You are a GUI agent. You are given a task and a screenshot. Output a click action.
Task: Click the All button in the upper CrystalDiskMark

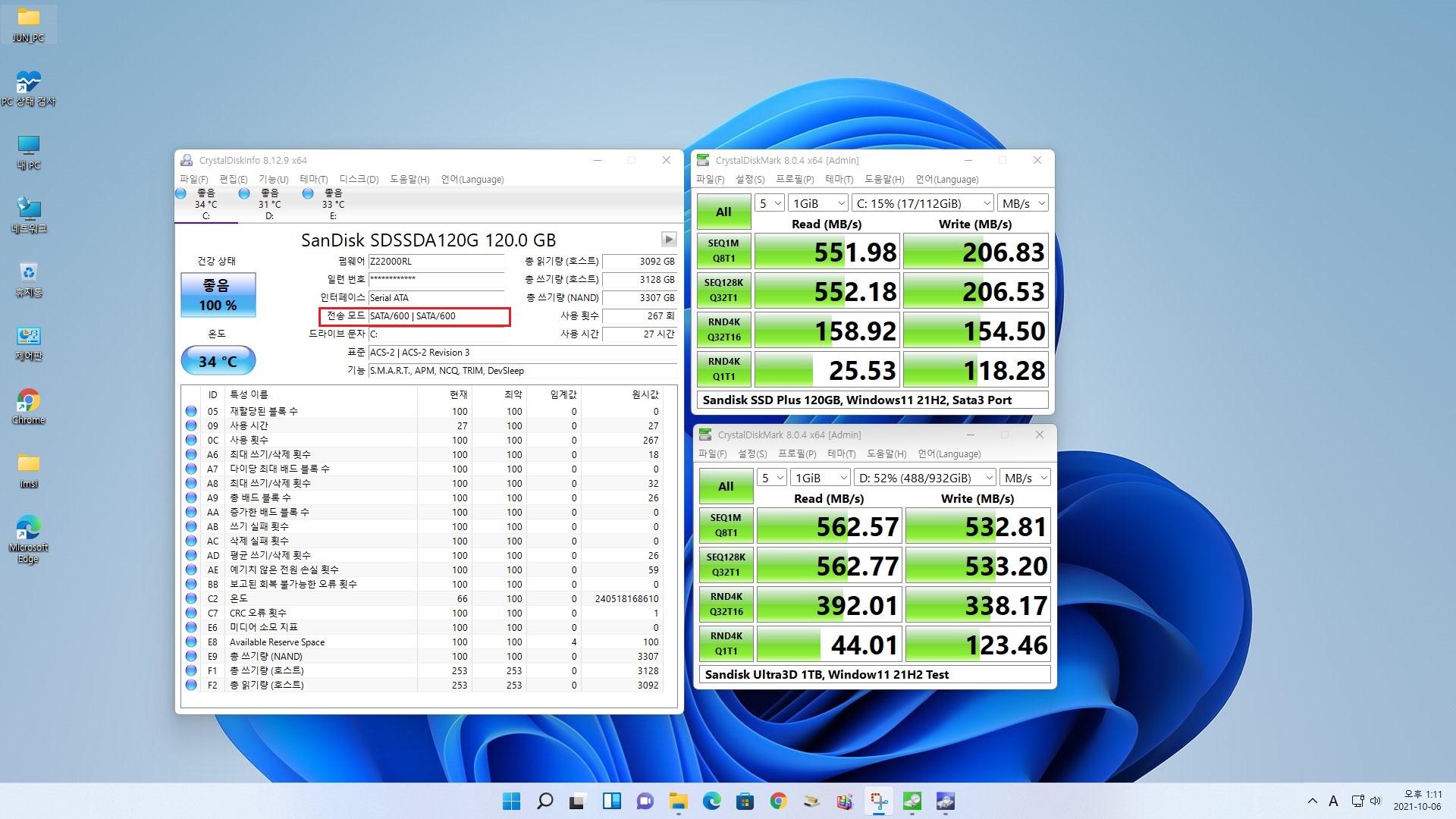[x=723, y=212]
